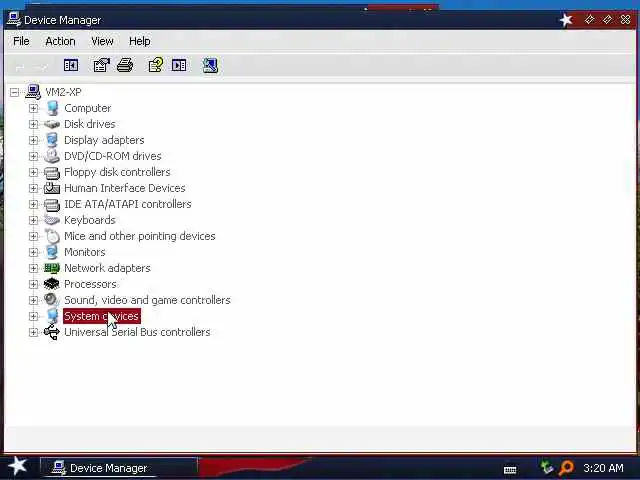Click the DVD/CD-ROM drives disc icon
Viewport: 640px width, 480px height.
point(52,156)
